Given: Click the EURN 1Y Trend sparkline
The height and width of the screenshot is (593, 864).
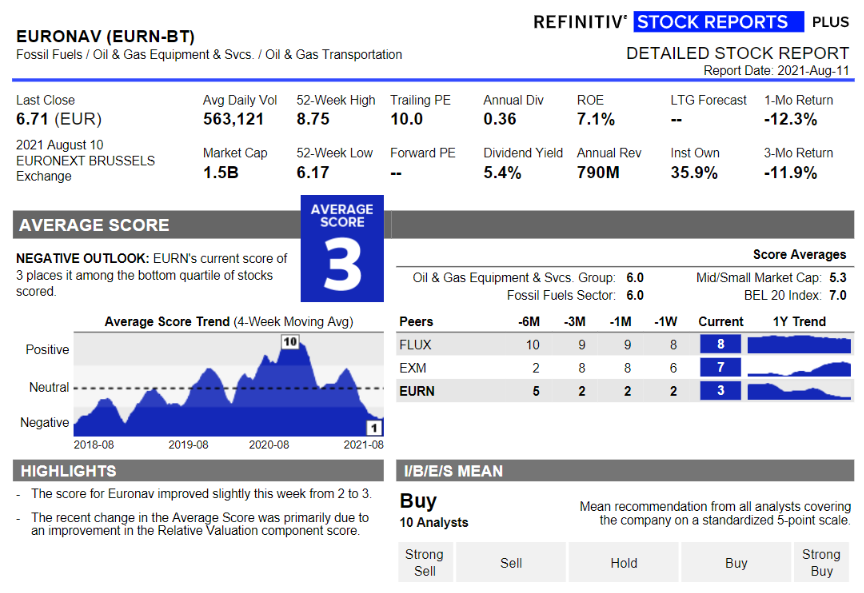Looking at the screenshot, I should [799, 391].
